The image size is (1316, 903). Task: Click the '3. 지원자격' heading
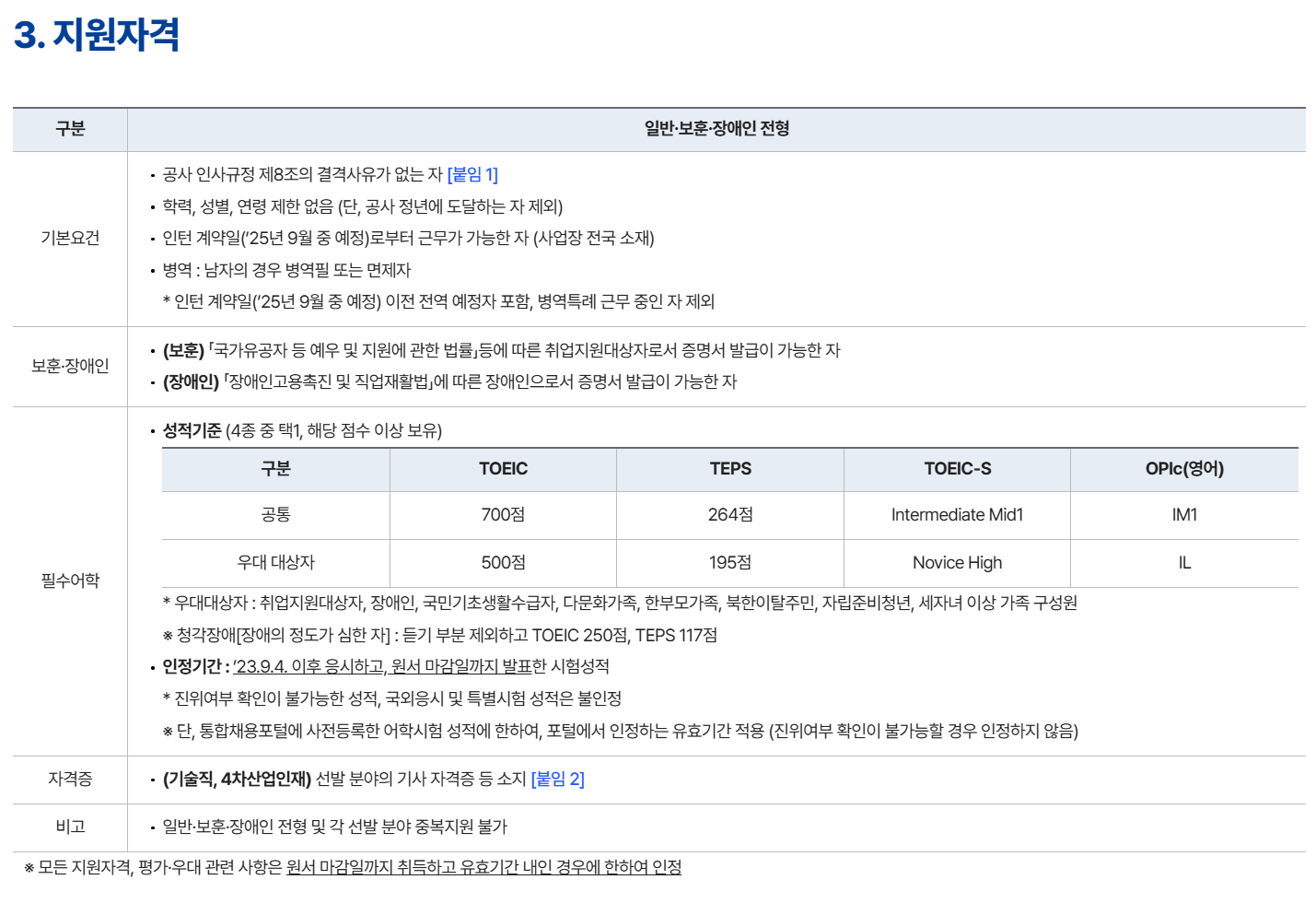coord(97,35)
